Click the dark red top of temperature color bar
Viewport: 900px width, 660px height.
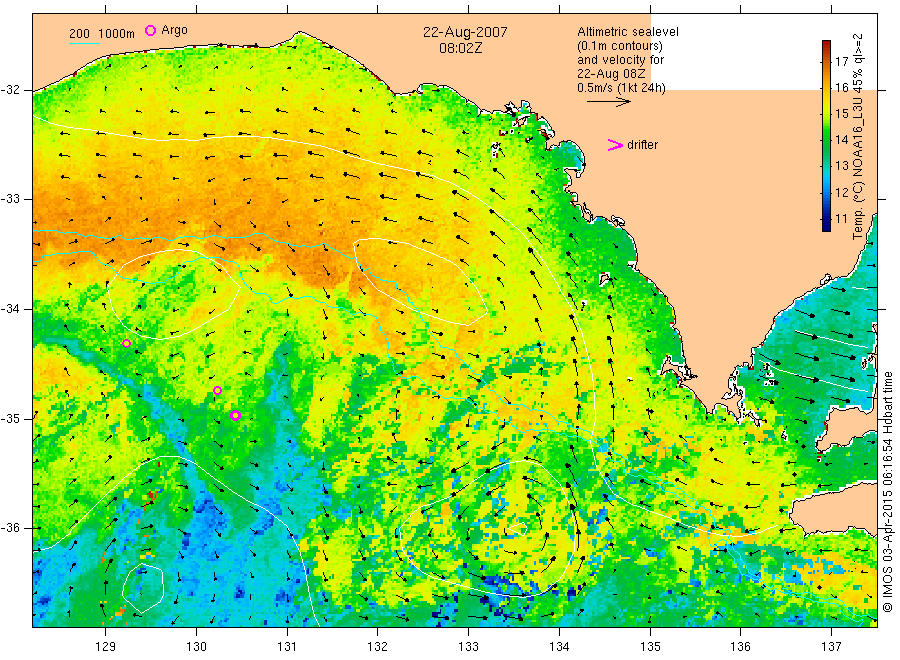coord(826,44)
